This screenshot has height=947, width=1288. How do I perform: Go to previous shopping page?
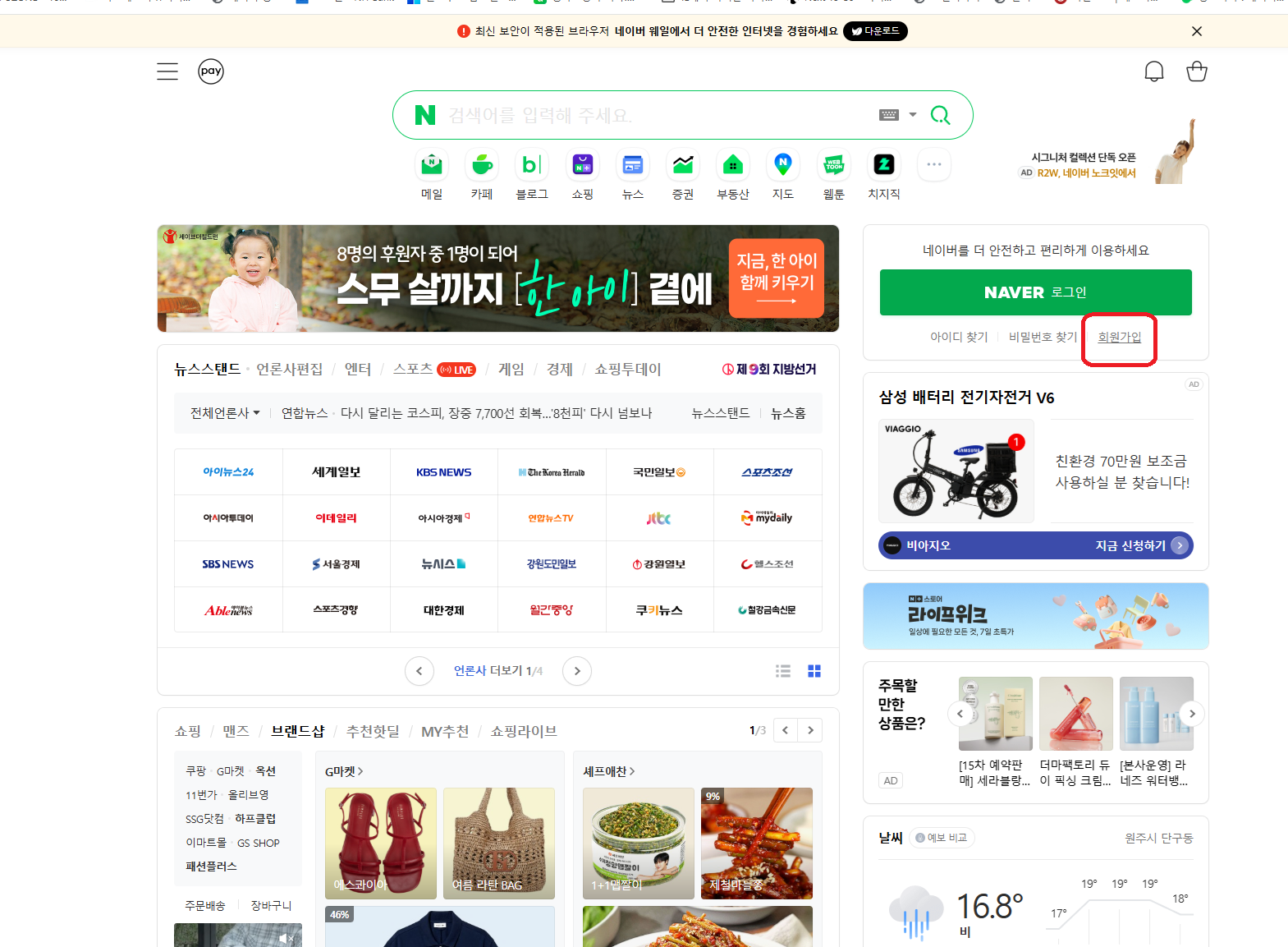(786, 730)
